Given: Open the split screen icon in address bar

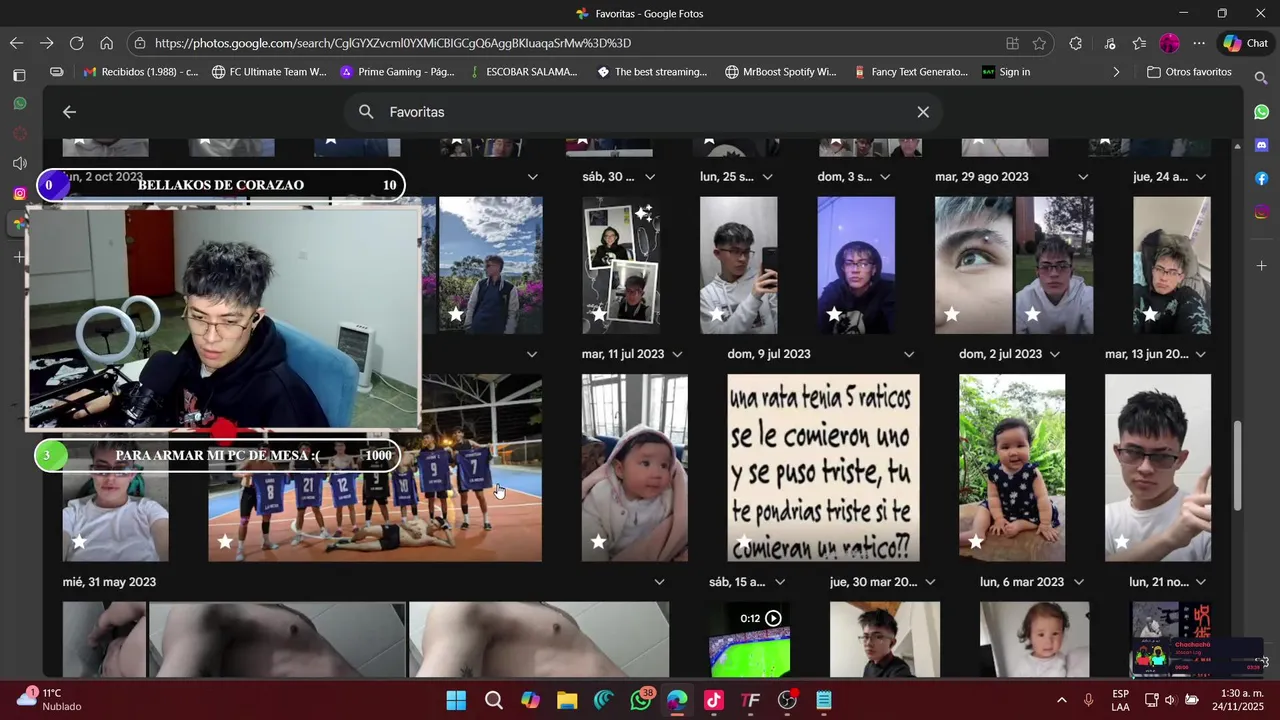Looking at the screenshot, I should (1012, 43).
